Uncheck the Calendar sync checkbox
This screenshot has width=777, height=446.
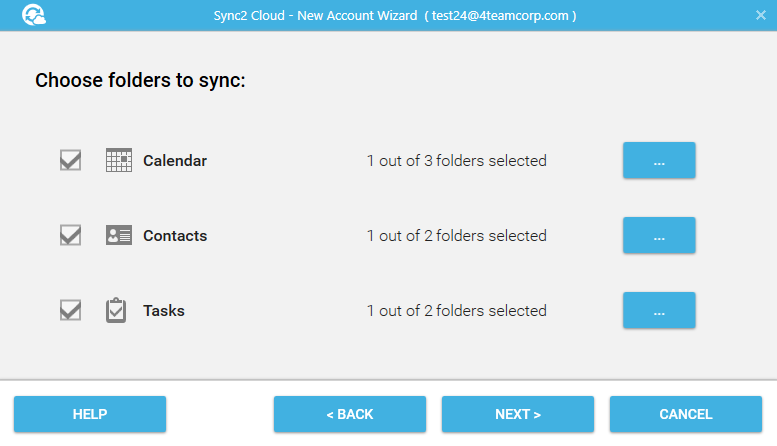click(x=70, y=160)
